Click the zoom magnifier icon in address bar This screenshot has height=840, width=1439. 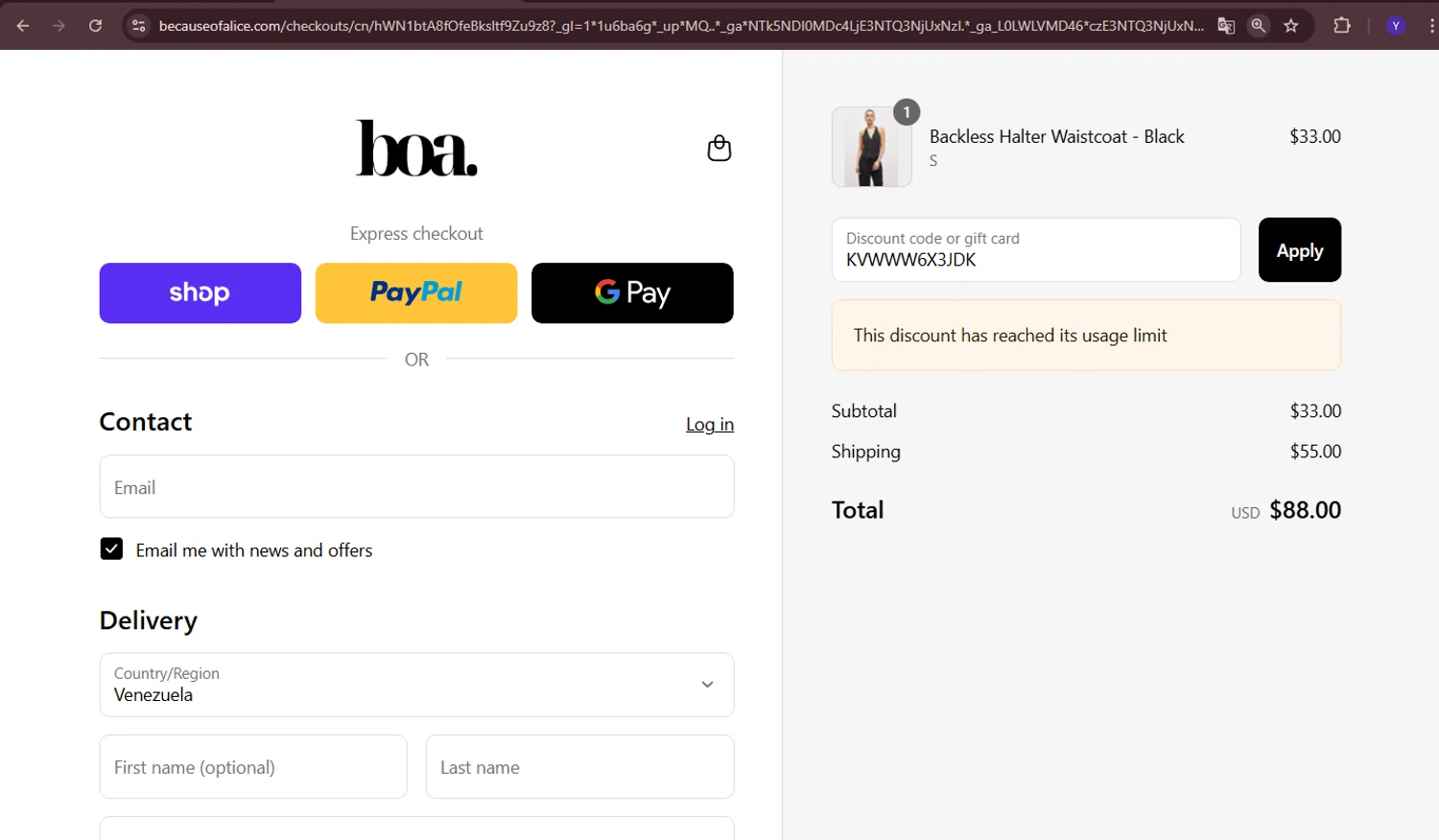[x=1258, y=26]
